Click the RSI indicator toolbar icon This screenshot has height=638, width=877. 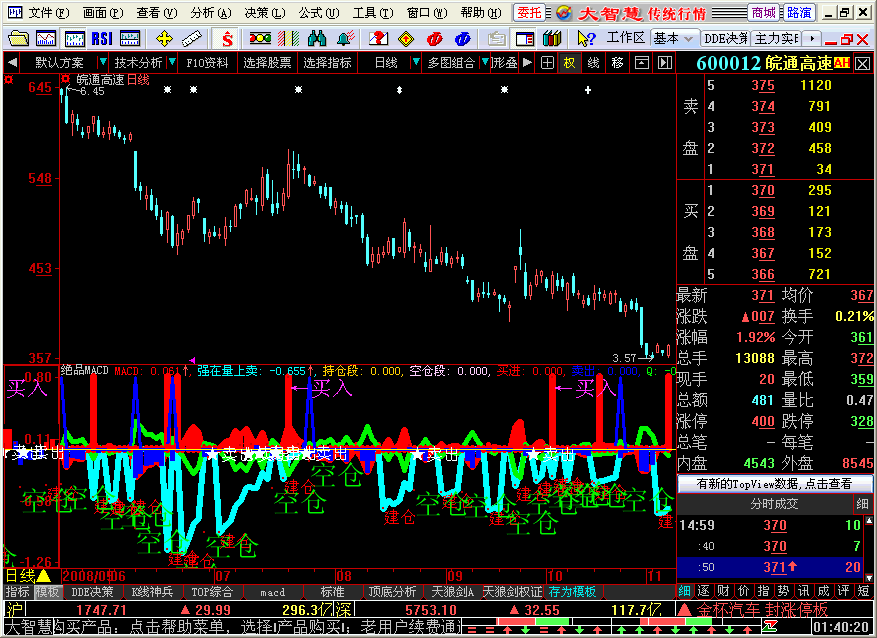(102, 39)
